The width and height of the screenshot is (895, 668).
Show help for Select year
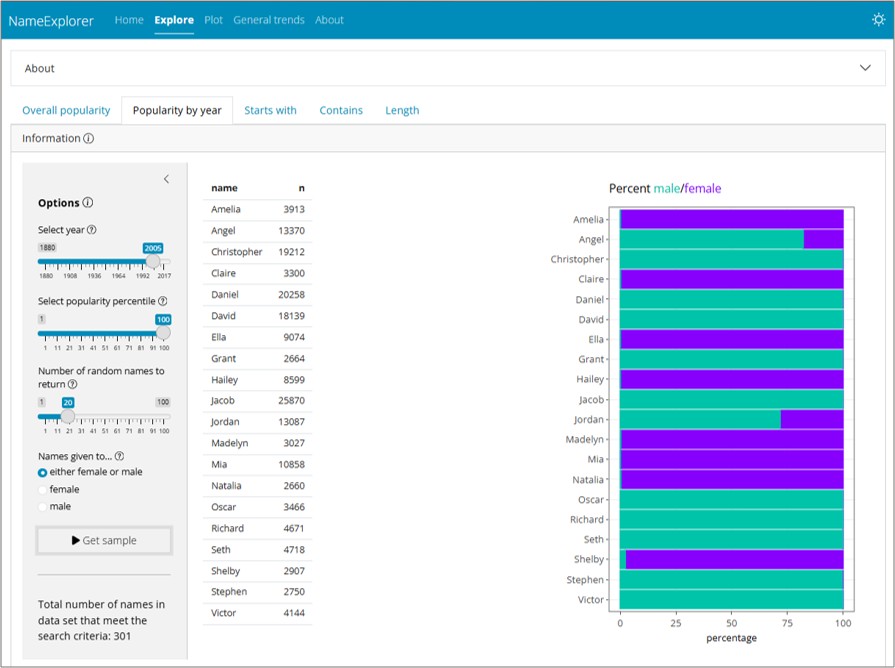click(91, 230)
